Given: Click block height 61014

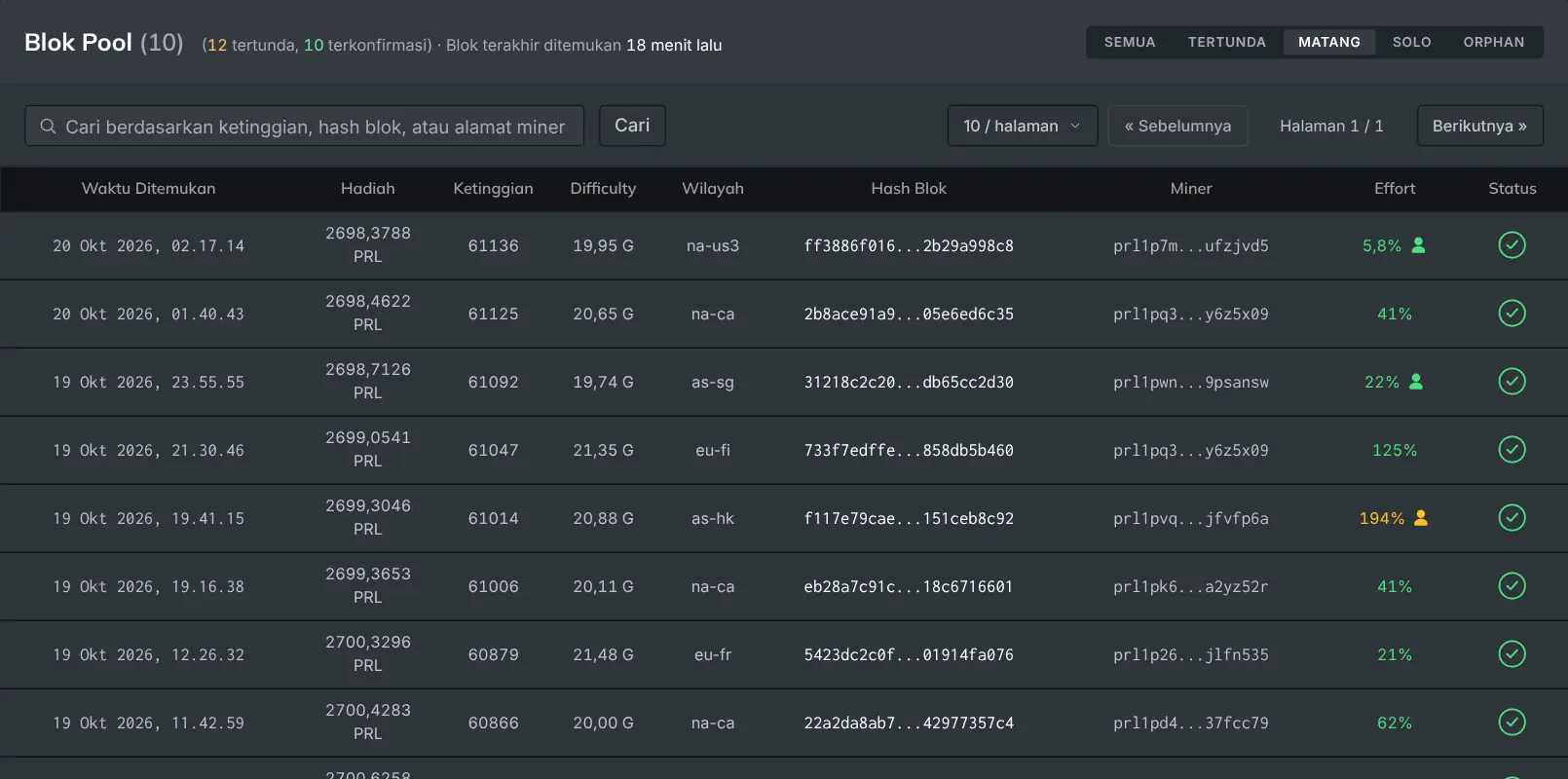Looking at the screenshot, I should 493,519.
